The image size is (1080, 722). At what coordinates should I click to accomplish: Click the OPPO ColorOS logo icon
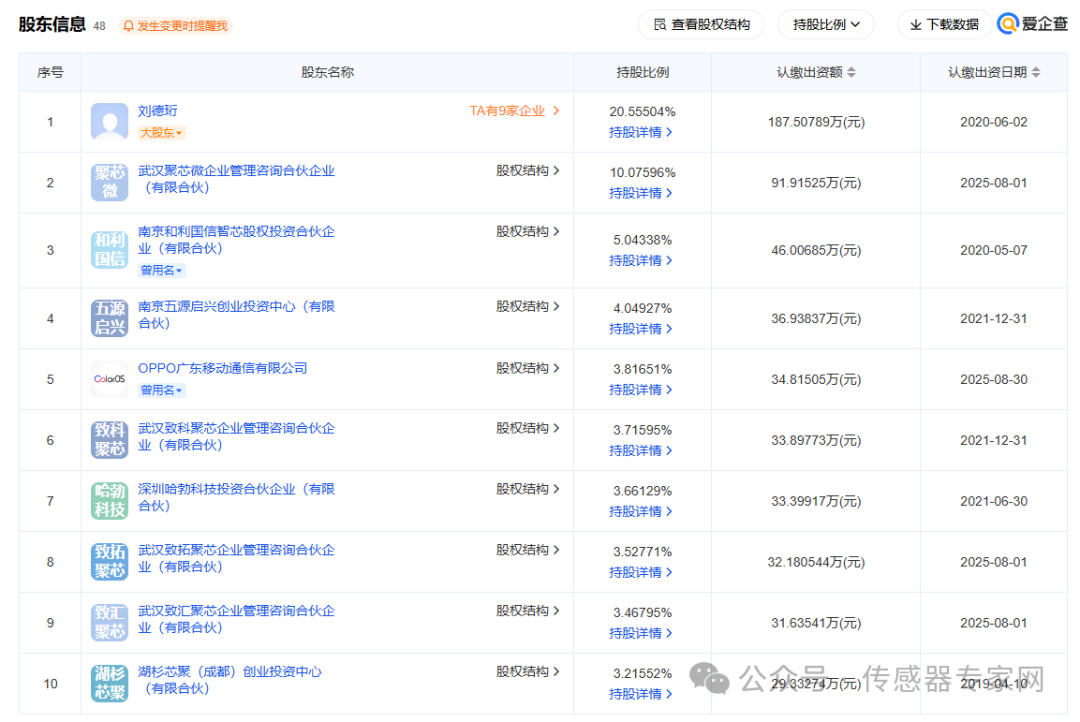(109, 379)
